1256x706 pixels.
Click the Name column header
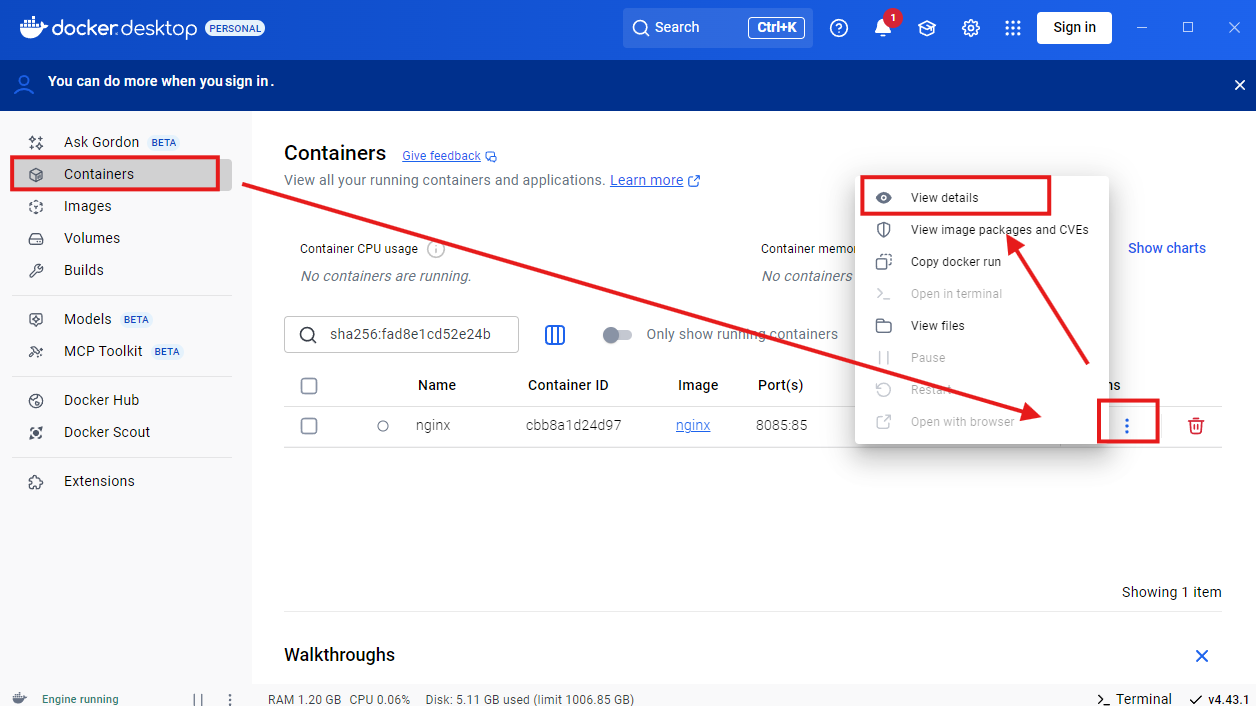(x=437, y=385)
